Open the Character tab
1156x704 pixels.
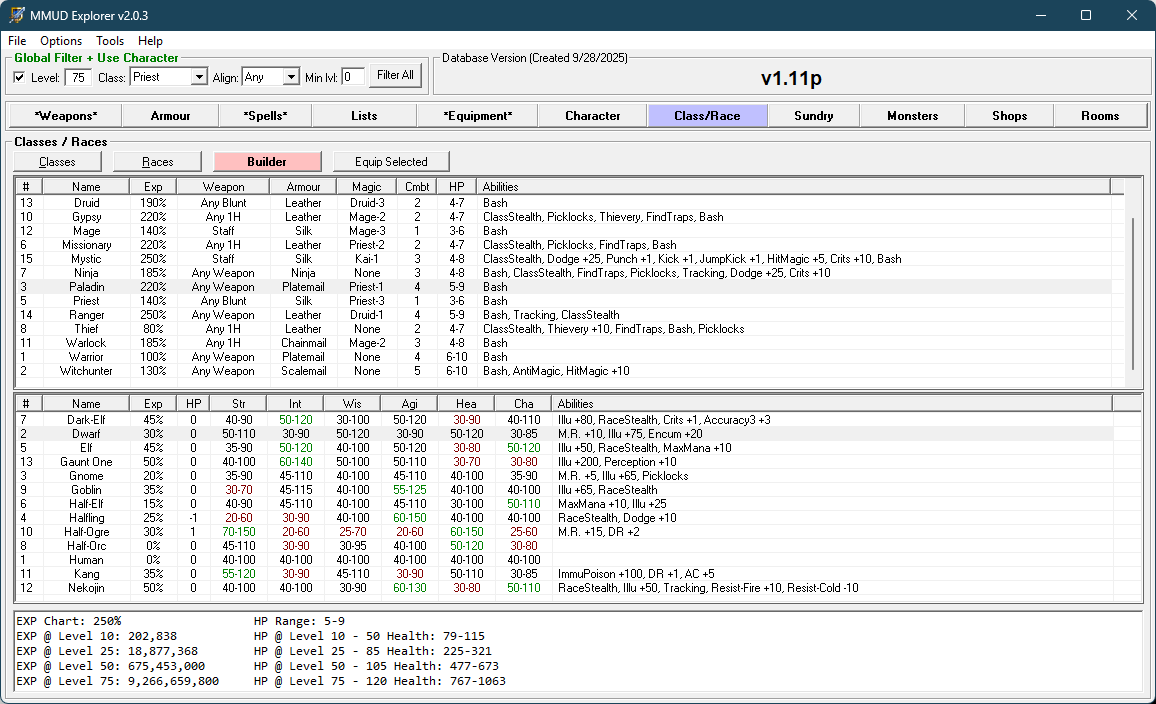(x=592, y=116)
